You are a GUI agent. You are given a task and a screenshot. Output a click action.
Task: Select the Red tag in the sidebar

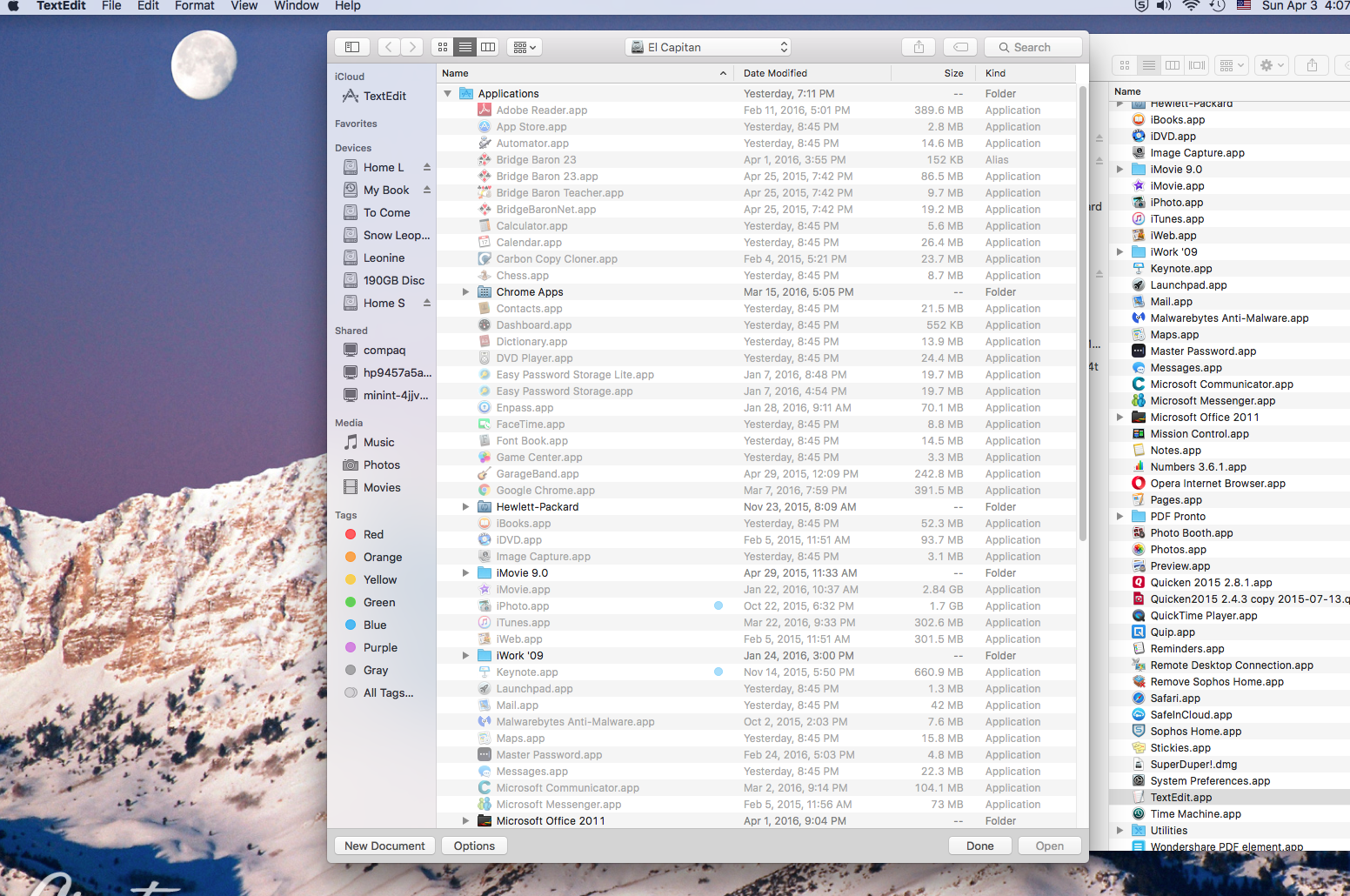point(372,534)
